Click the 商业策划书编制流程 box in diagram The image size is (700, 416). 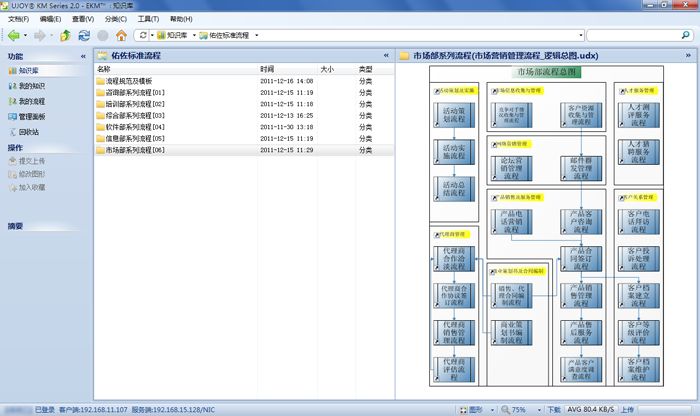click(512, 333)
